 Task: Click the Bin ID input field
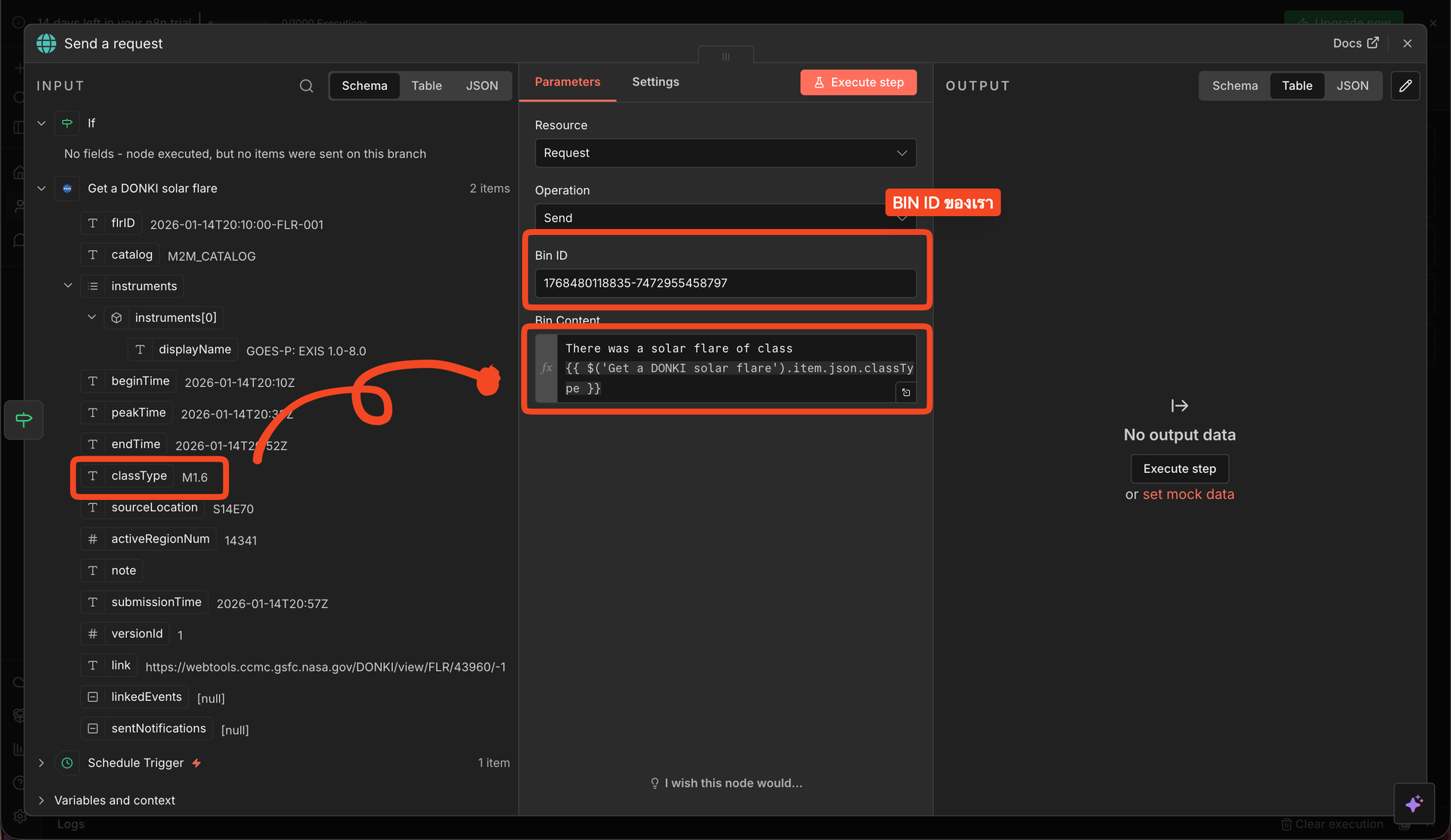725,283
